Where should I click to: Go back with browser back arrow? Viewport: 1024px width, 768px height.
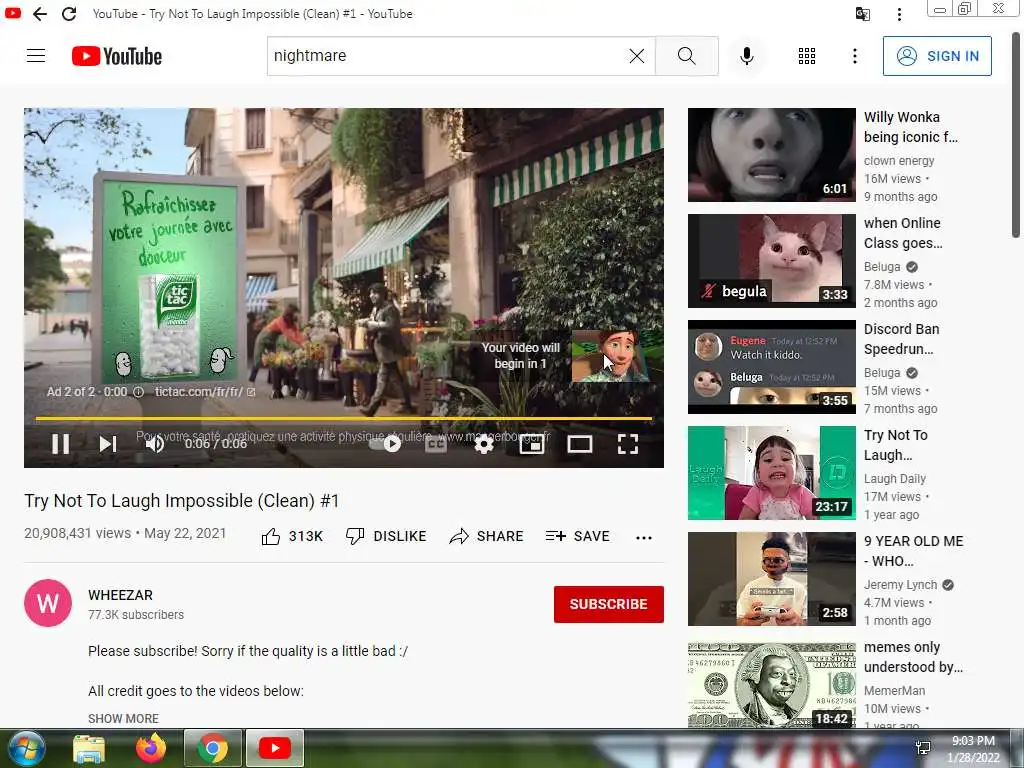(40, 14)
